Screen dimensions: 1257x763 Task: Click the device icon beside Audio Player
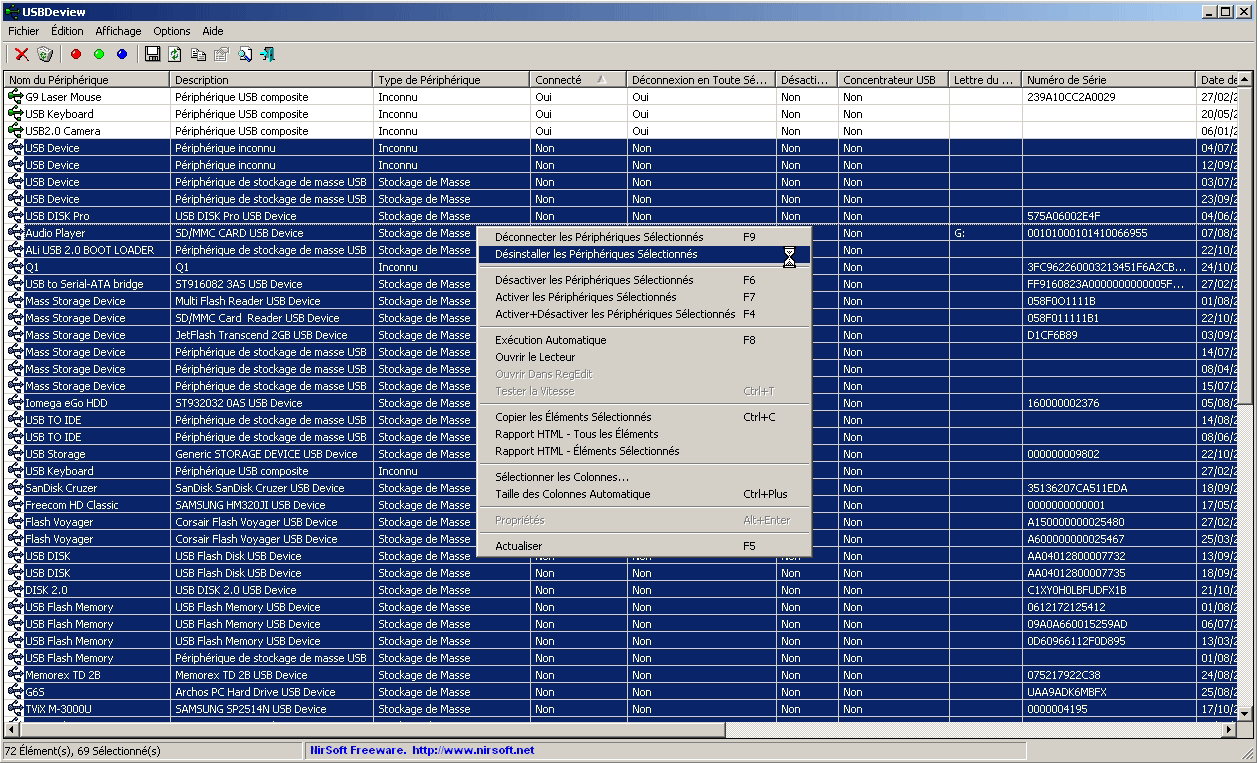(x=15, y=233)
